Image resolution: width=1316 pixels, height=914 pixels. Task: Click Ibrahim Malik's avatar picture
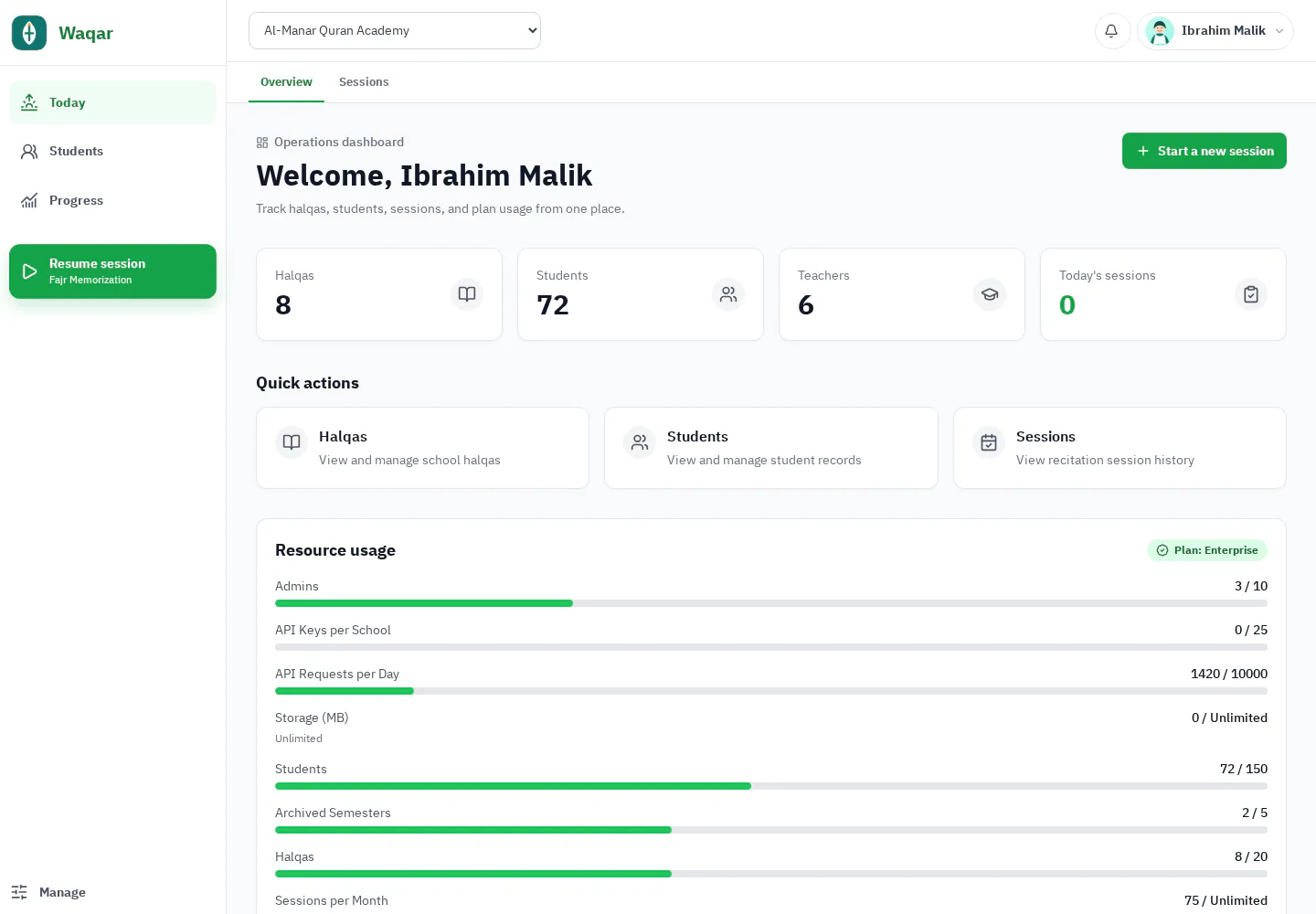point(1160,31)
